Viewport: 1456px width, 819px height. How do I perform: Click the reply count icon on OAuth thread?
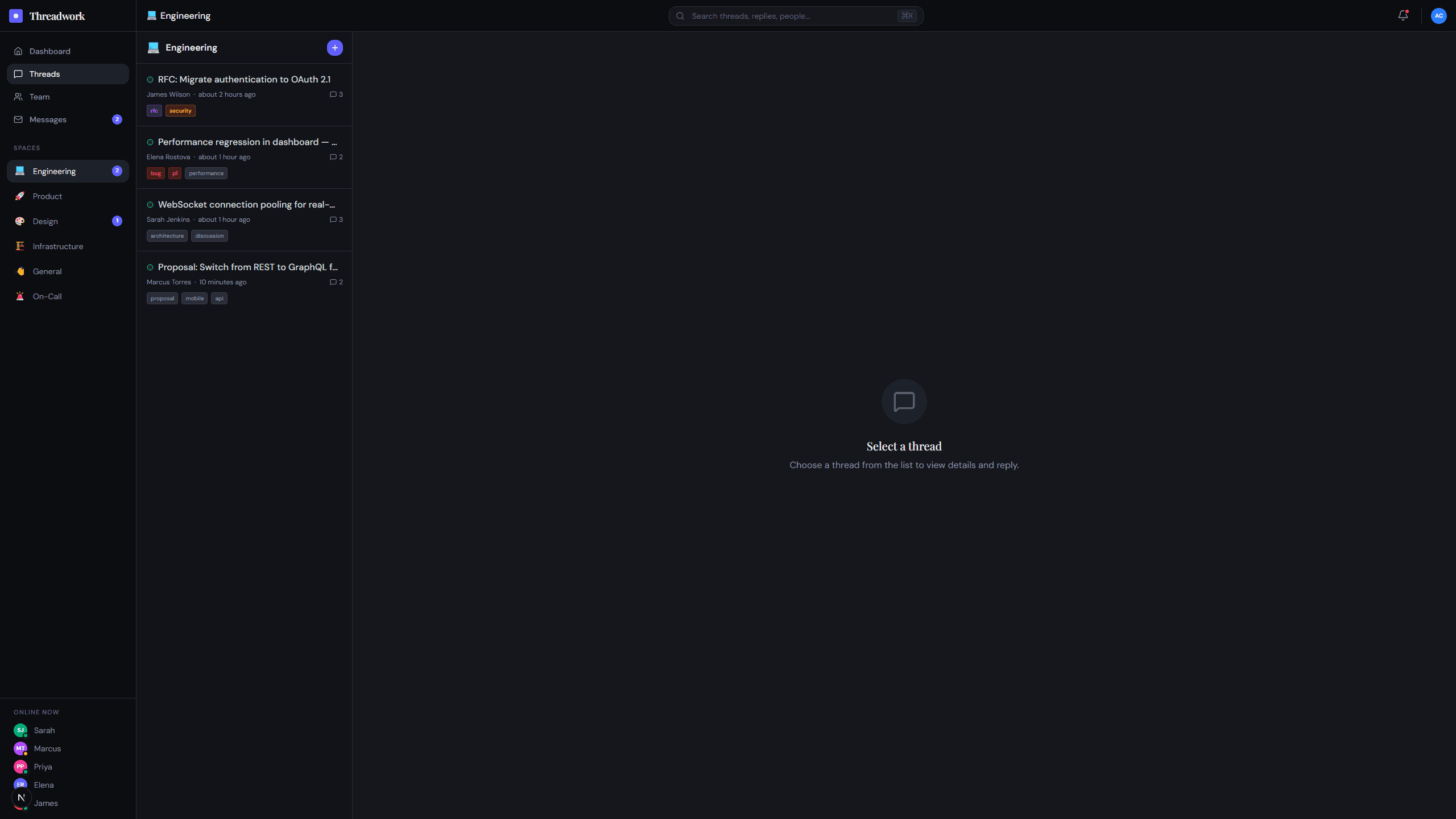click(333, 94)
